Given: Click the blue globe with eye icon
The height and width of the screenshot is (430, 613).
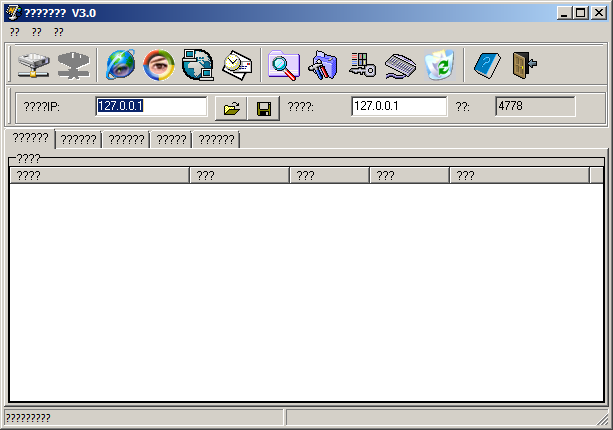Looking at the screenshot, I should click(121, 65).
